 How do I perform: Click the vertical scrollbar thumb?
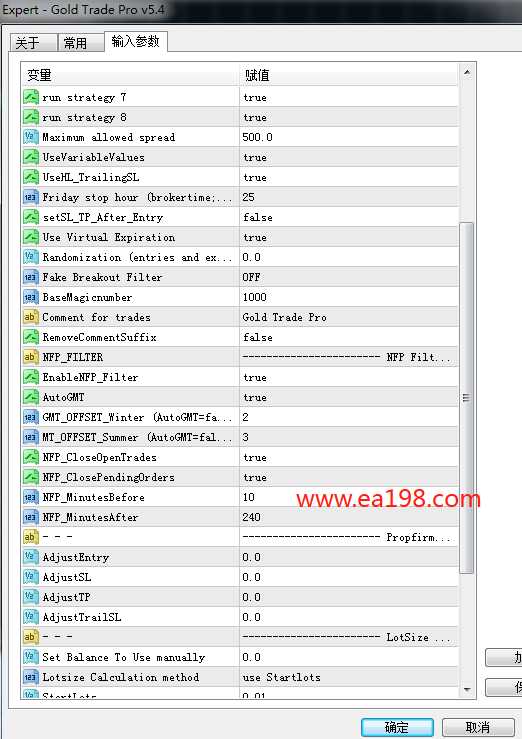466,398
